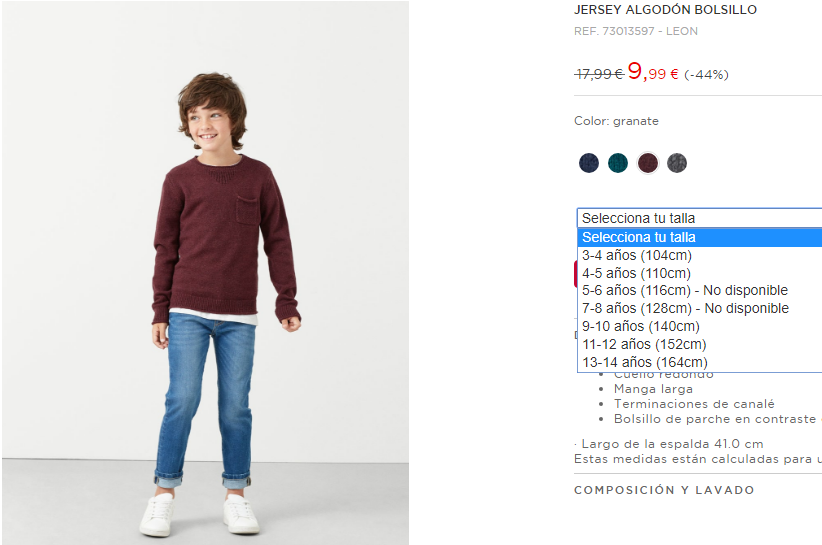822x545 pixels.
Task: Pick the unavailable 7-8 años (128cm) option
Action: coord(699,308)
